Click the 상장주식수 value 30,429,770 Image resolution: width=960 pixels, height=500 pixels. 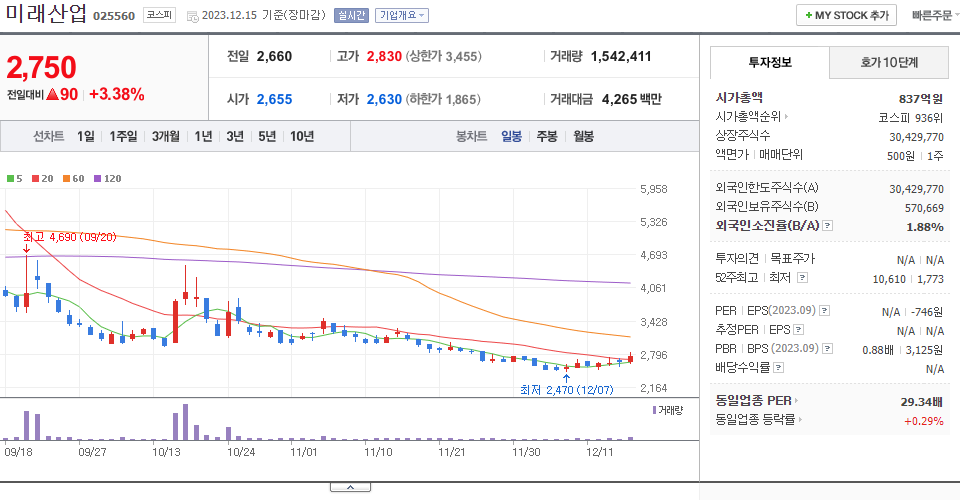coord(917,136)
